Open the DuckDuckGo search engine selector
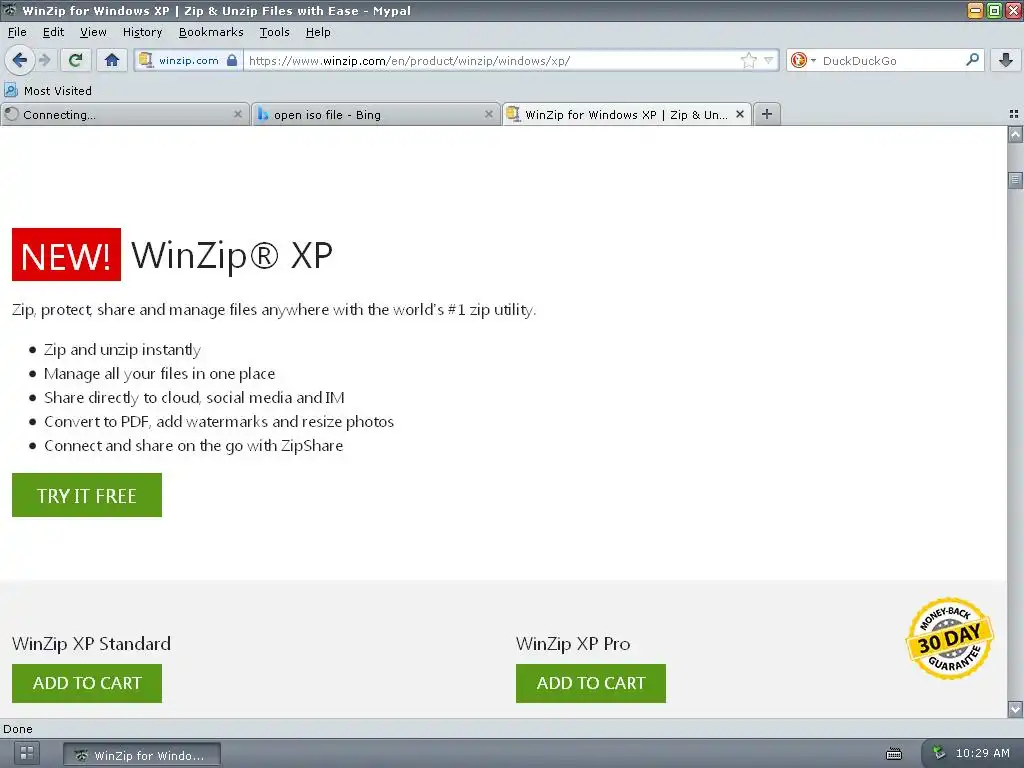The image size is (1024, 768). pyautogui.click(x=803, y=61)
